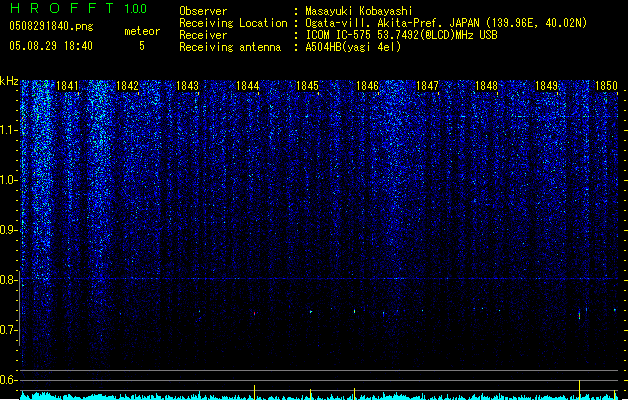Click the yellow bottom spike beneath the 1844 echo
Viewport: 629px width, 400px height.
[254, 392]
